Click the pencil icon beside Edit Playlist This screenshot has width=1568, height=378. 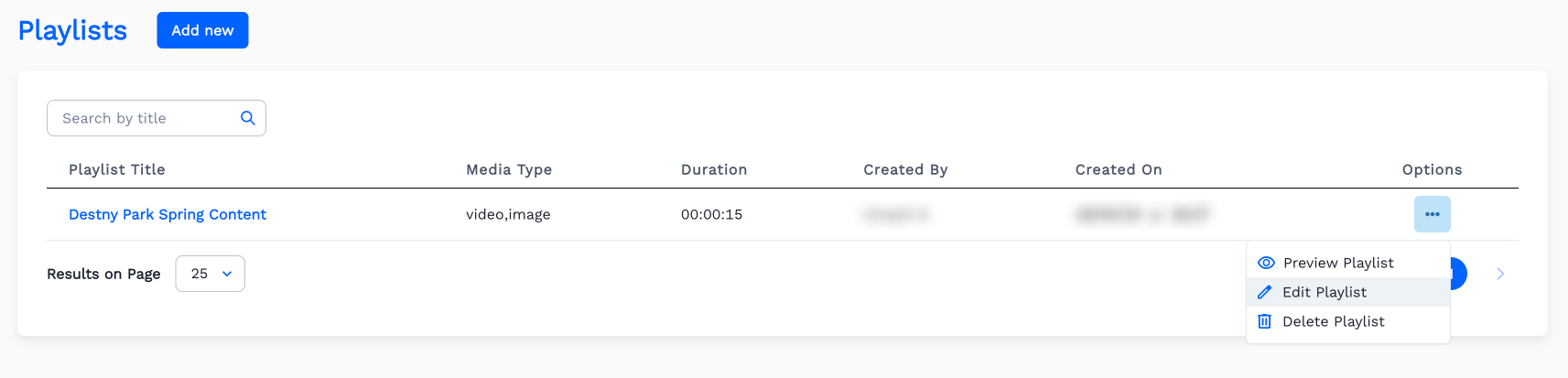[1265, 292]
